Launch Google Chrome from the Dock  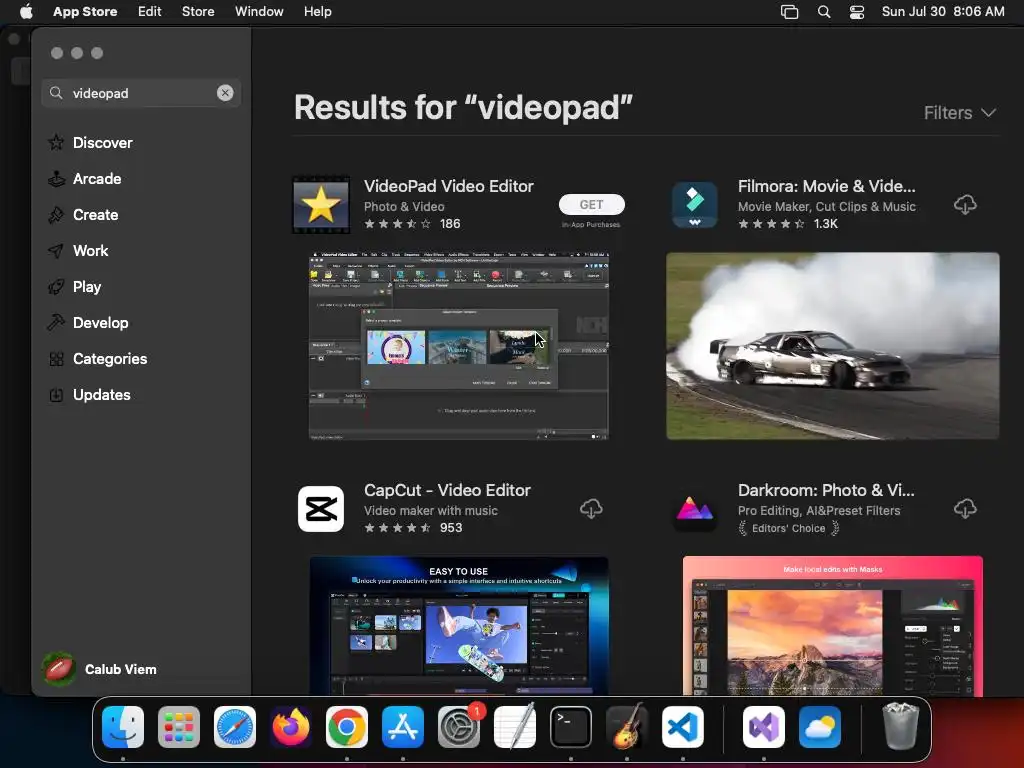click(x=347, y=727)
